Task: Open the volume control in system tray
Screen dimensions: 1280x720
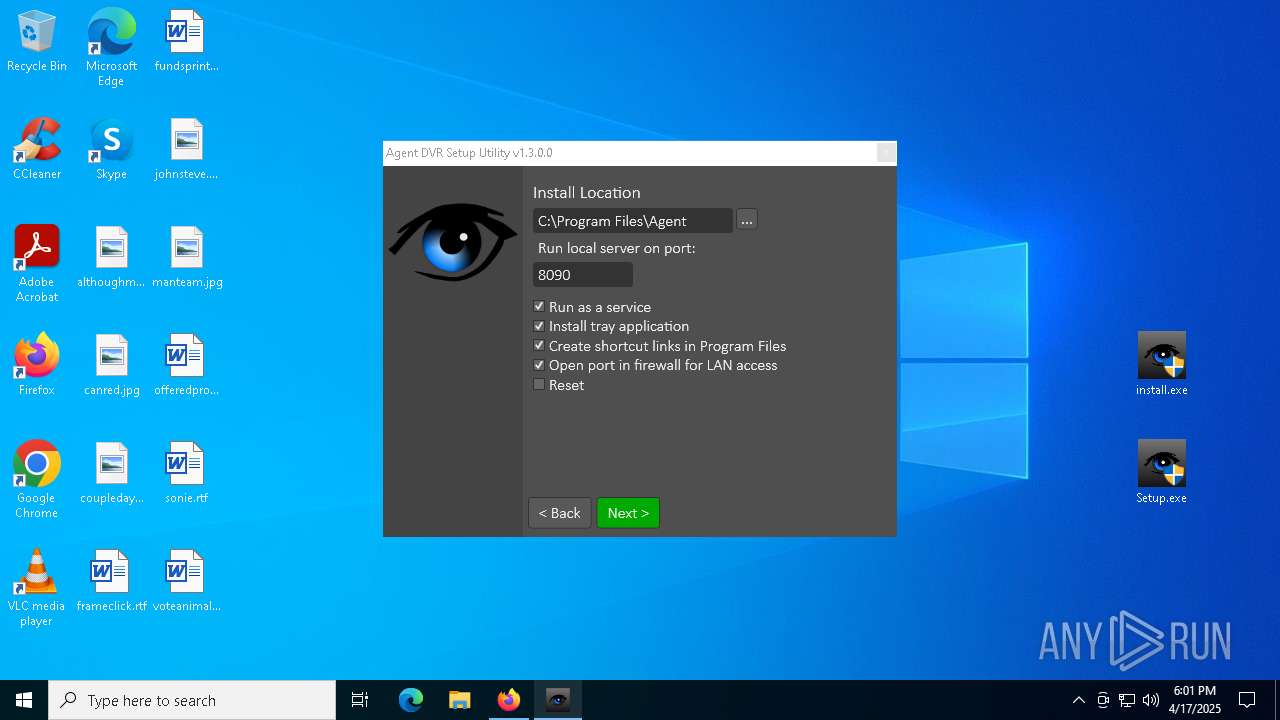Action: [x=1151, y=700]
